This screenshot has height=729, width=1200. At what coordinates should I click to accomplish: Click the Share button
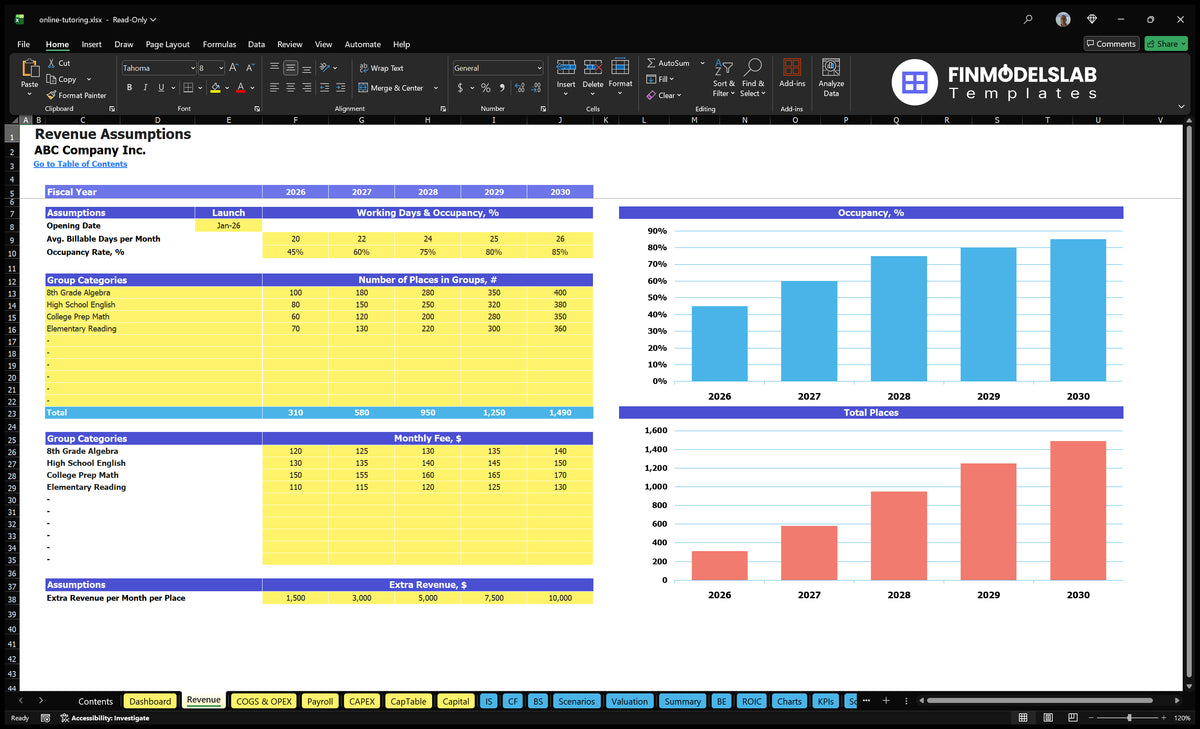[x=1165, y=43]
